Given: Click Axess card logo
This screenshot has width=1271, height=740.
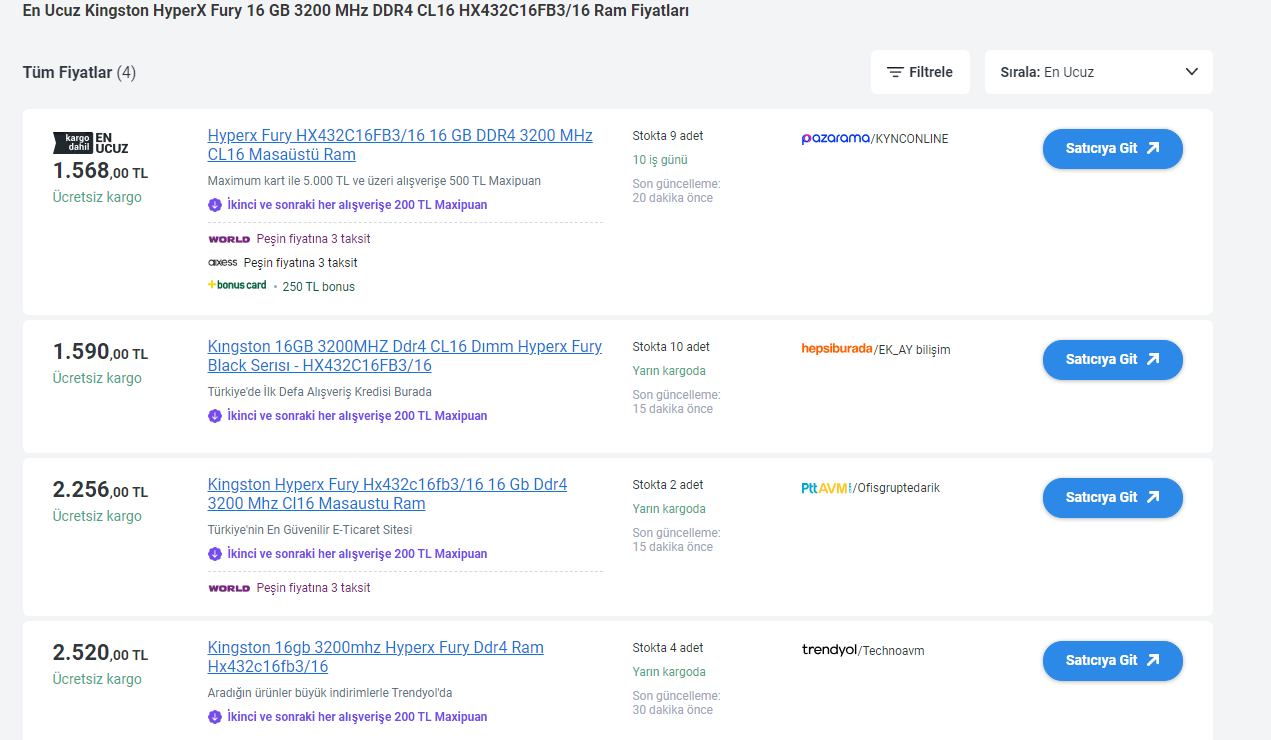Looking at the screenshot, I should (222, 263).
